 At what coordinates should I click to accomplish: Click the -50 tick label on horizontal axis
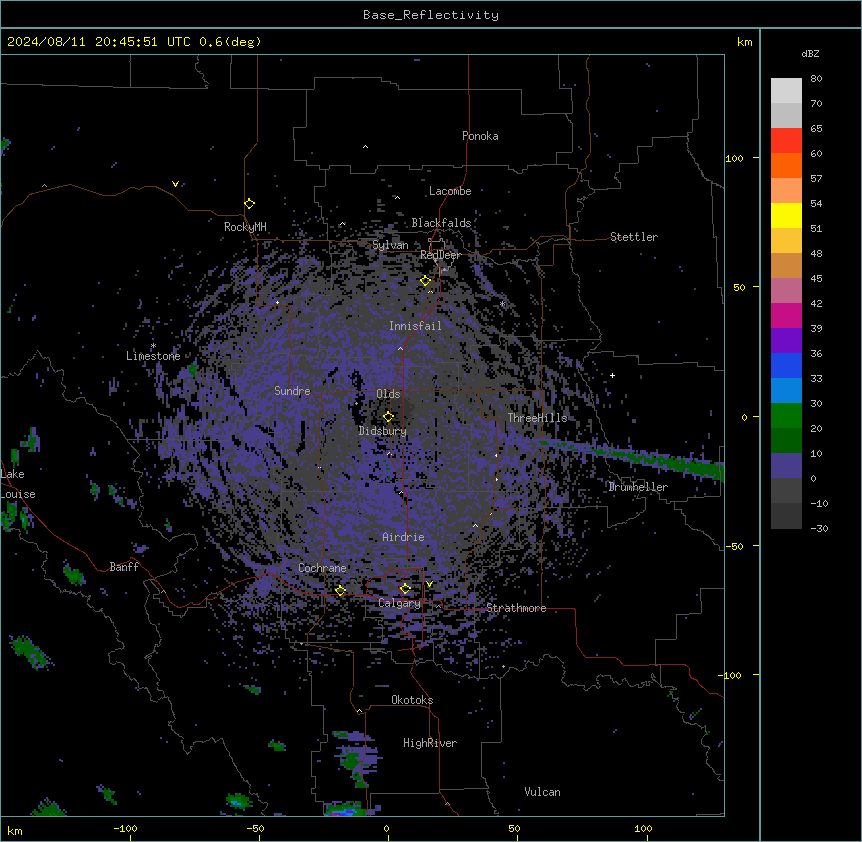pos(255,828)
